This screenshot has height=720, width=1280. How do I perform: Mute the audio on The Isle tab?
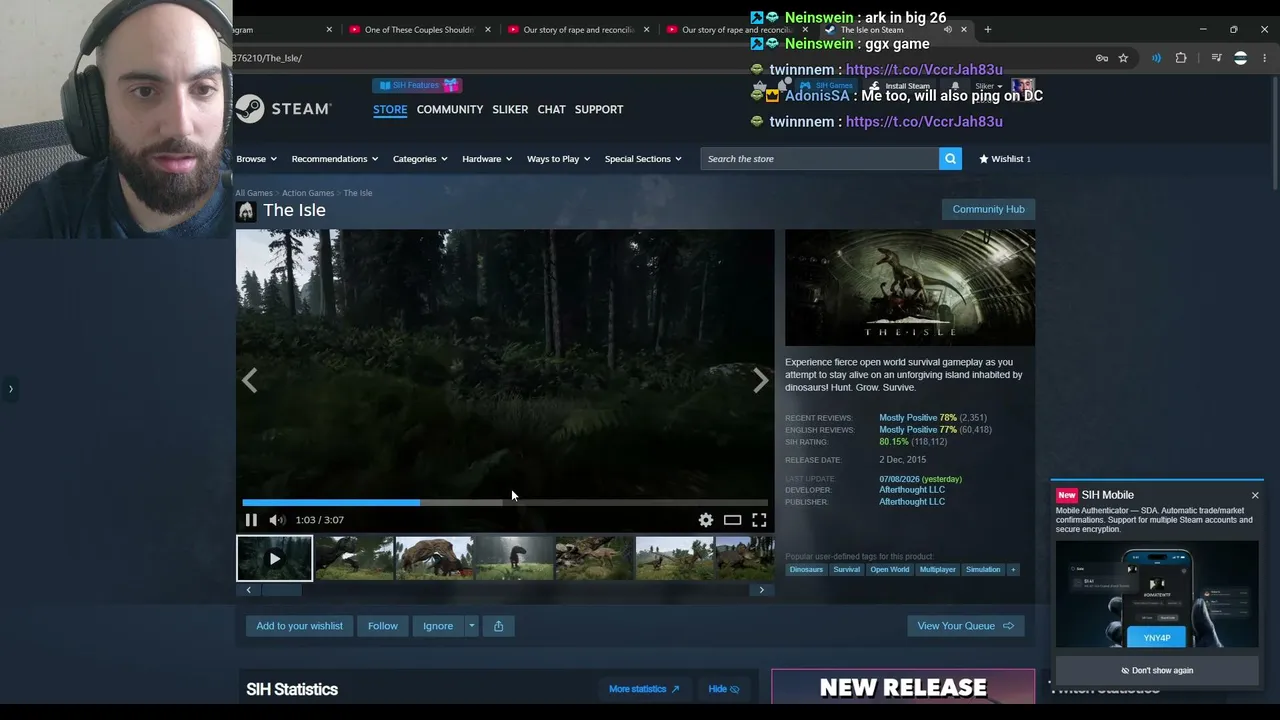point(947,29)
